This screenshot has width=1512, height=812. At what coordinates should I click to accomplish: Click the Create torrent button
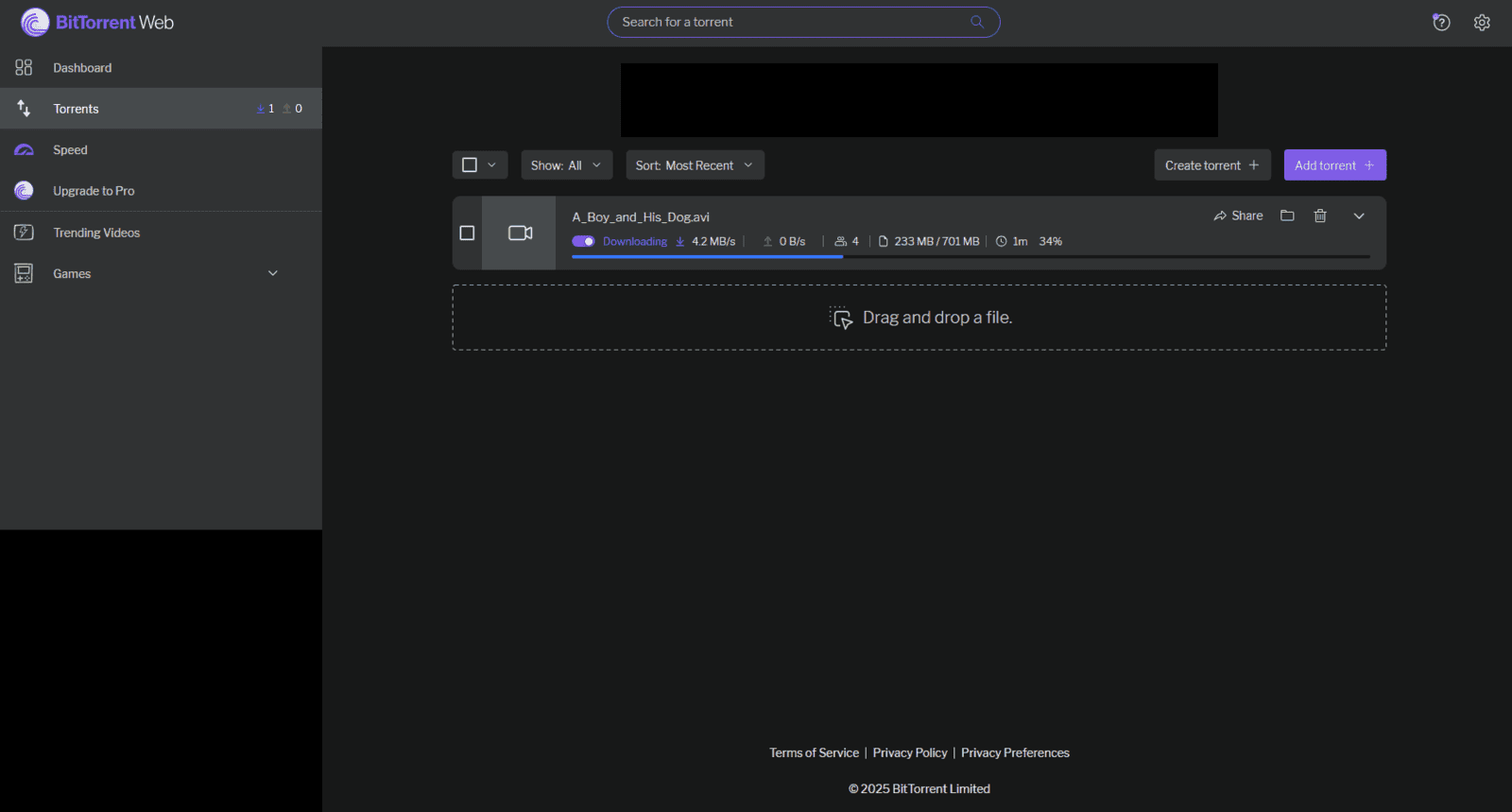click(x=1212, y=165)
